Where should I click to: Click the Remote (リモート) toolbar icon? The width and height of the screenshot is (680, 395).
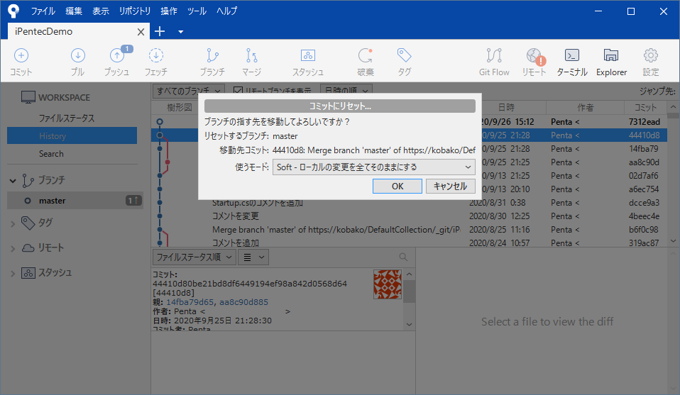pos(534,55)
